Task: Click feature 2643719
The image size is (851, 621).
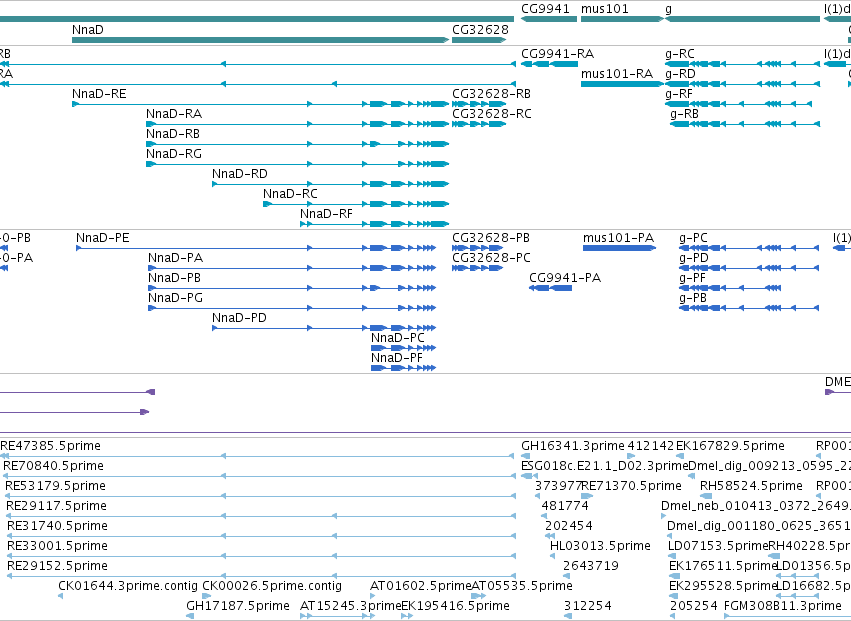Action: coord(567,576)
